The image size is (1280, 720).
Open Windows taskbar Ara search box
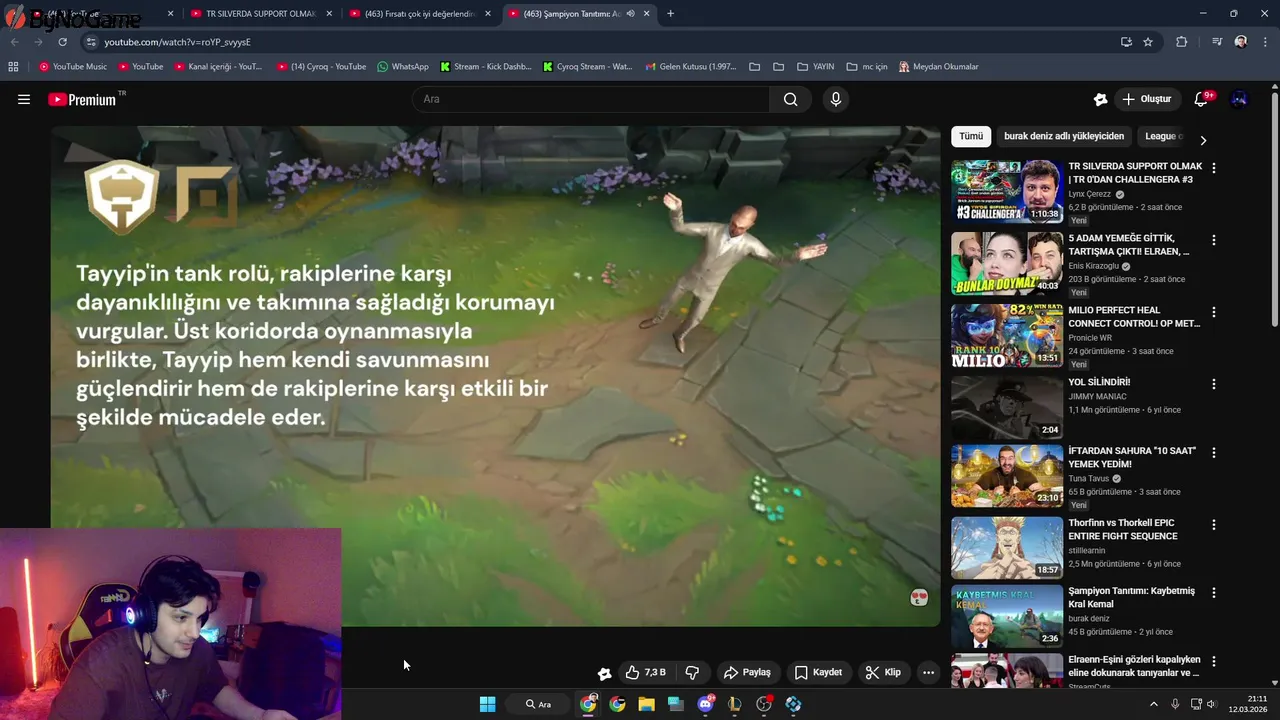(538, 704)
